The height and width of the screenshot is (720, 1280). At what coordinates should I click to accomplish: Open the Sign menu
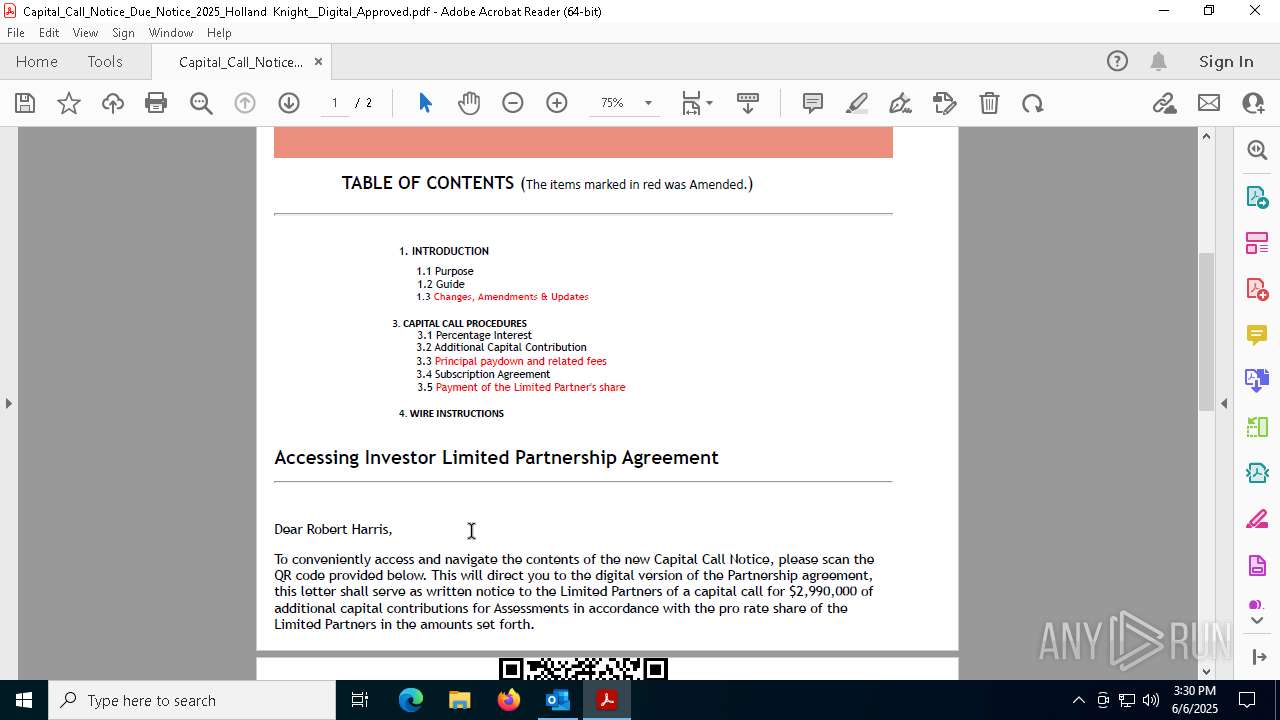[123, 33]
